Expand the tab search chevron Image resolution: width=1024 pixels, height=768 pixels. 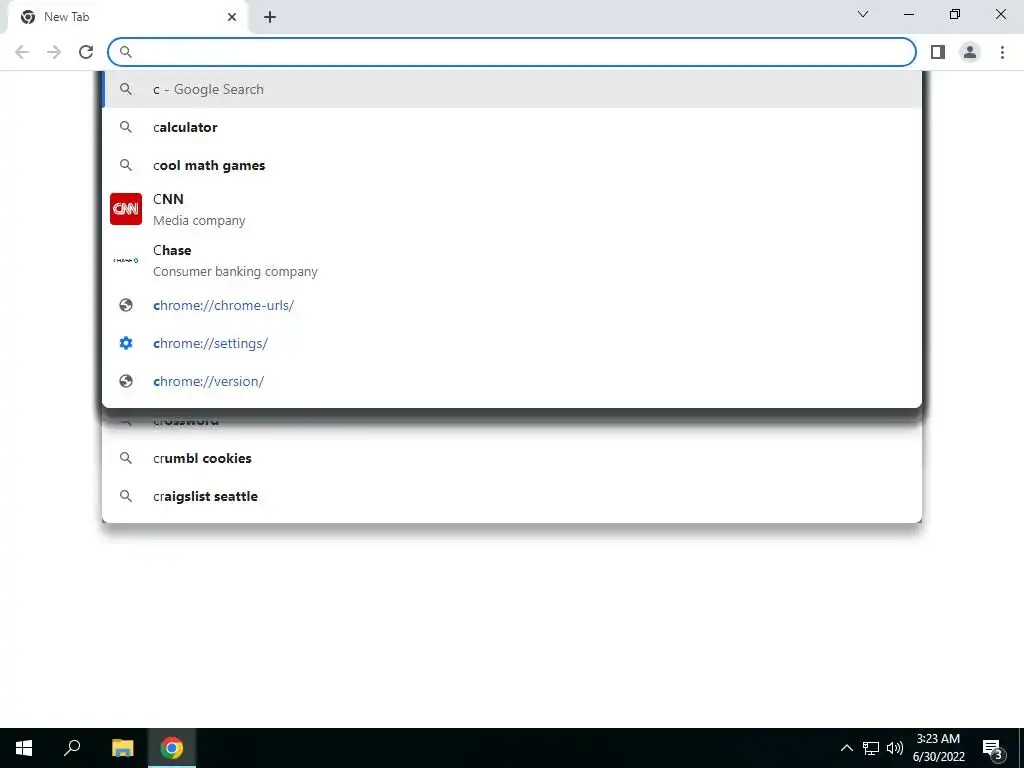(x=863, y=14)
